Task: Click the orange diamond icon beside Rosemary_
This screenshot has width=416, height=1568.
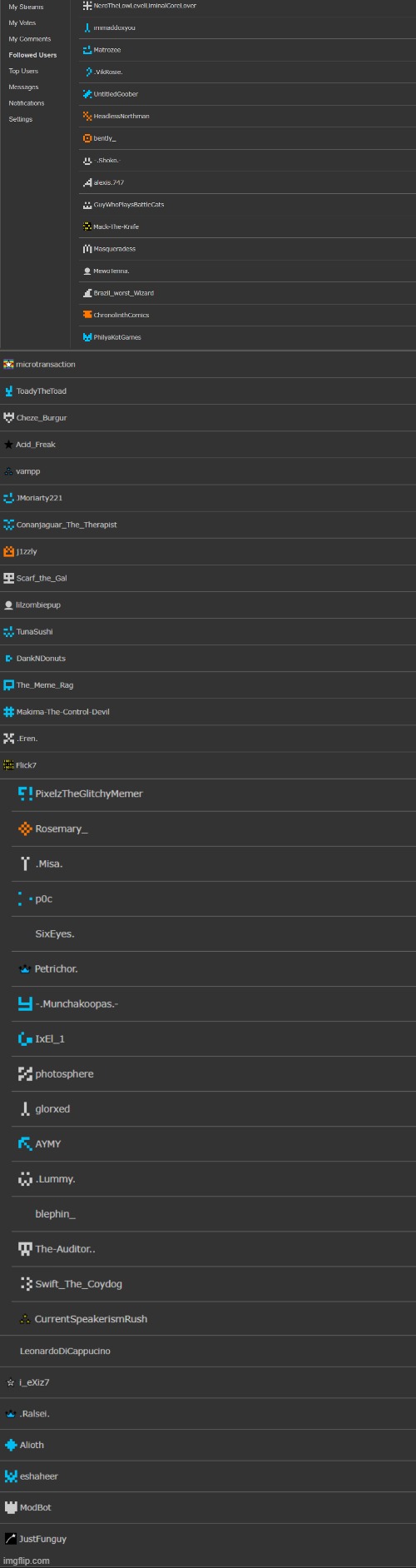Action: [25, 829]
